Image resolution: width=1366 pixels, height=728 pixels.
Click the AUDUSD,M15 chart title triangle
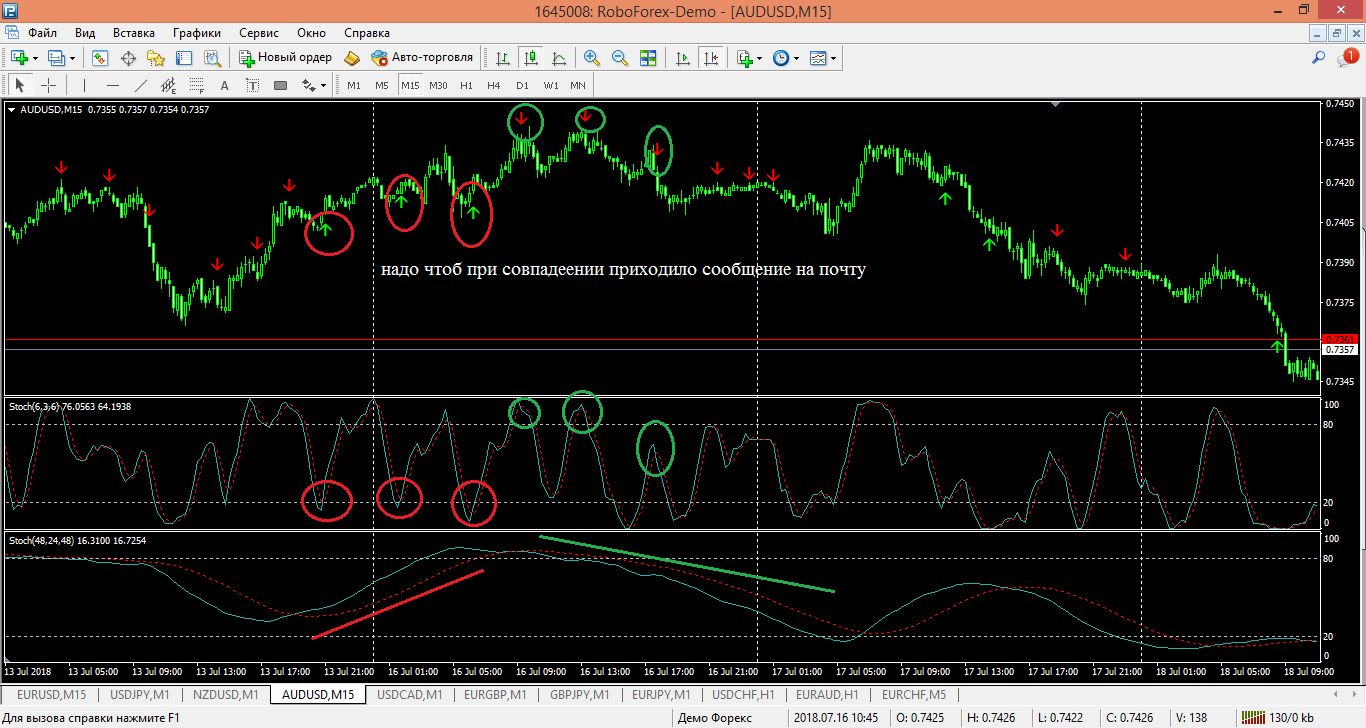[x=12, y=110]
